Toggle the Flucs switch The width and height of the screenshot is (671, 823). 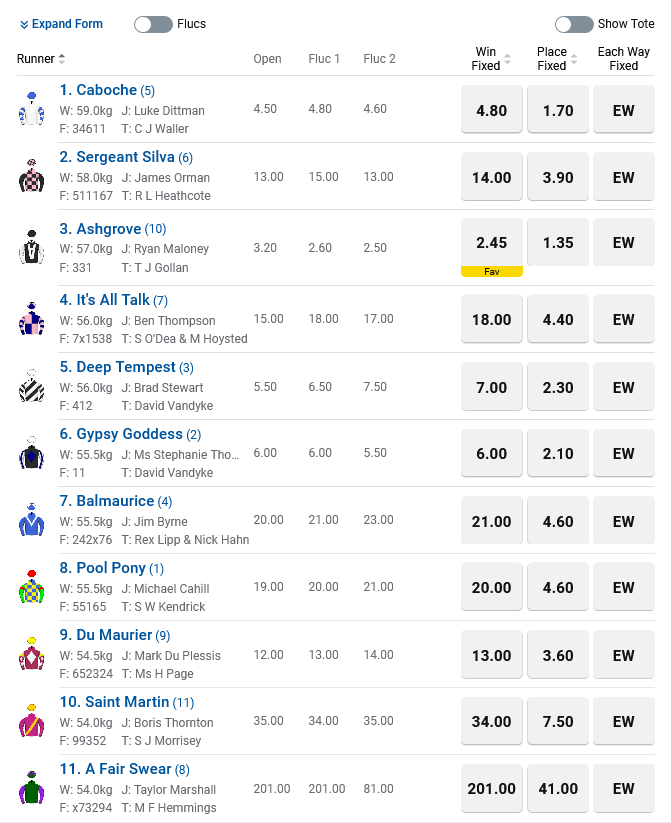(153, 24)
